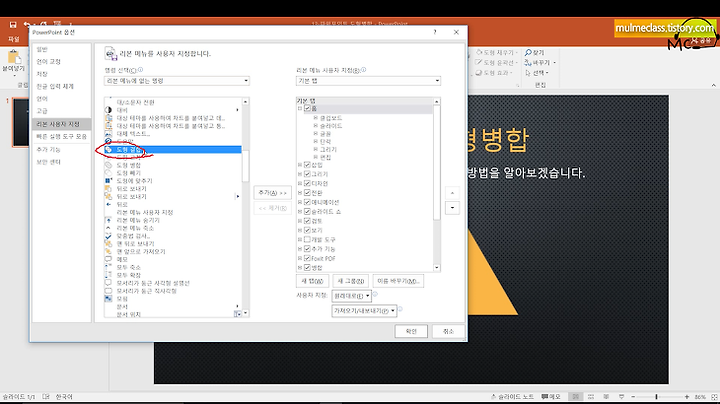720x404 pixels.
Task: Open the 빠른 실행 도구 모음 category
Action: 62,136
